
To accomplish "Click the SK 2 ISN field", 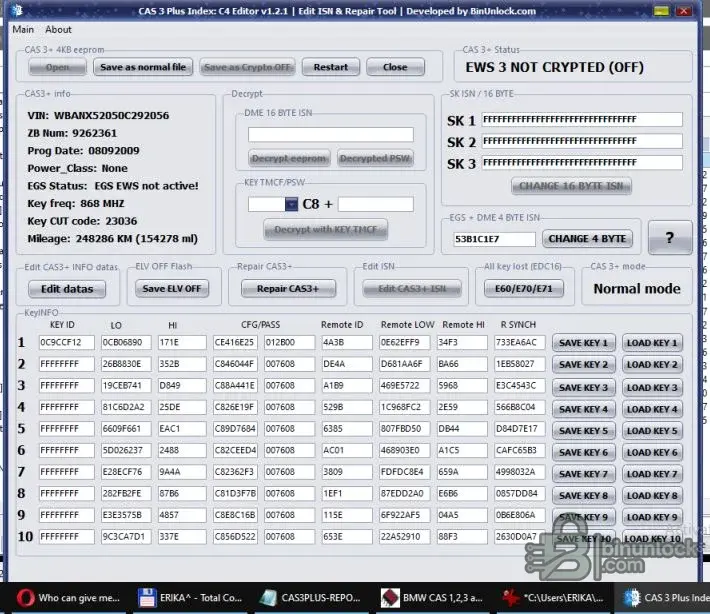I will point(582,141).
